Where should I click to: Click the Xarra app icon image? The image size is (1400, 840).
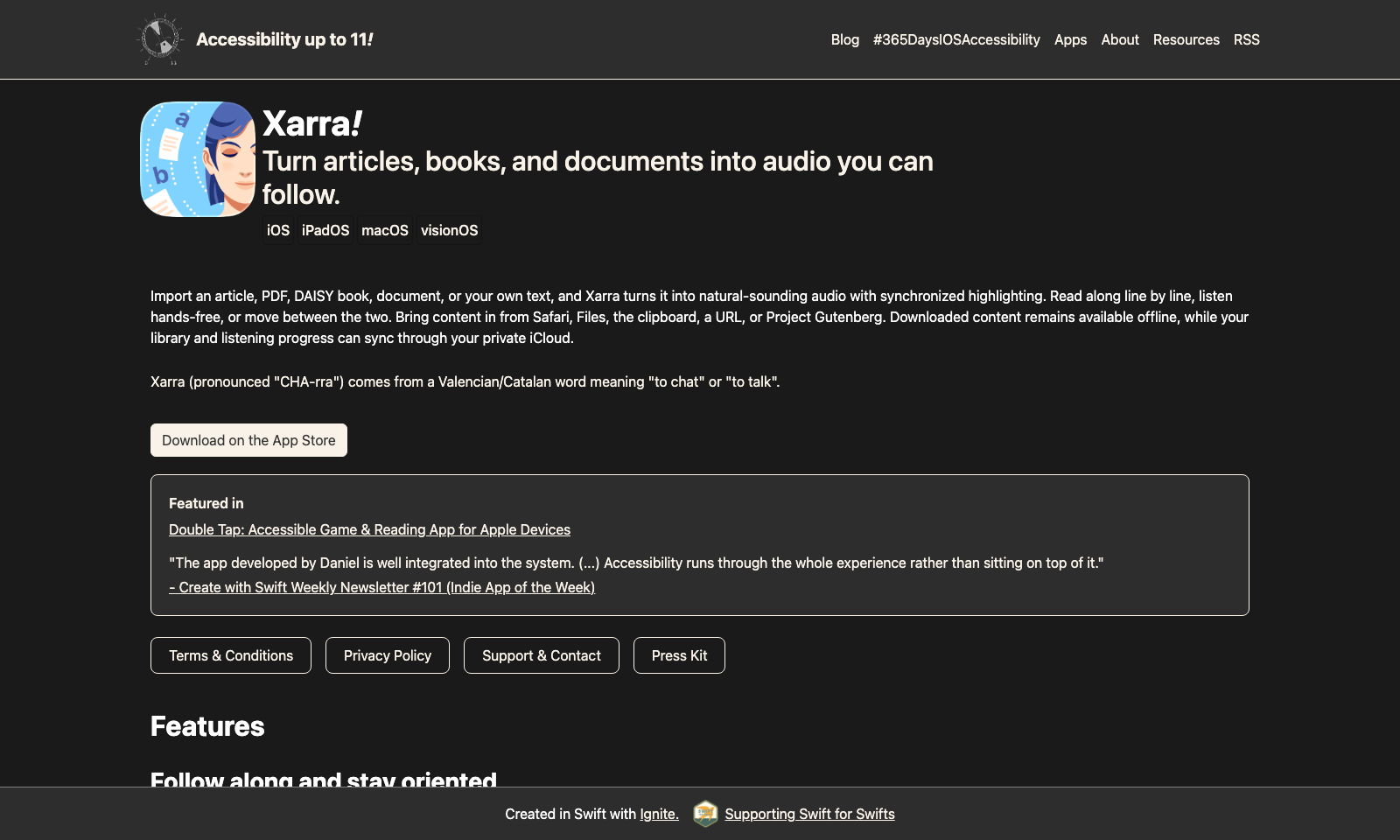coord(198,159)
